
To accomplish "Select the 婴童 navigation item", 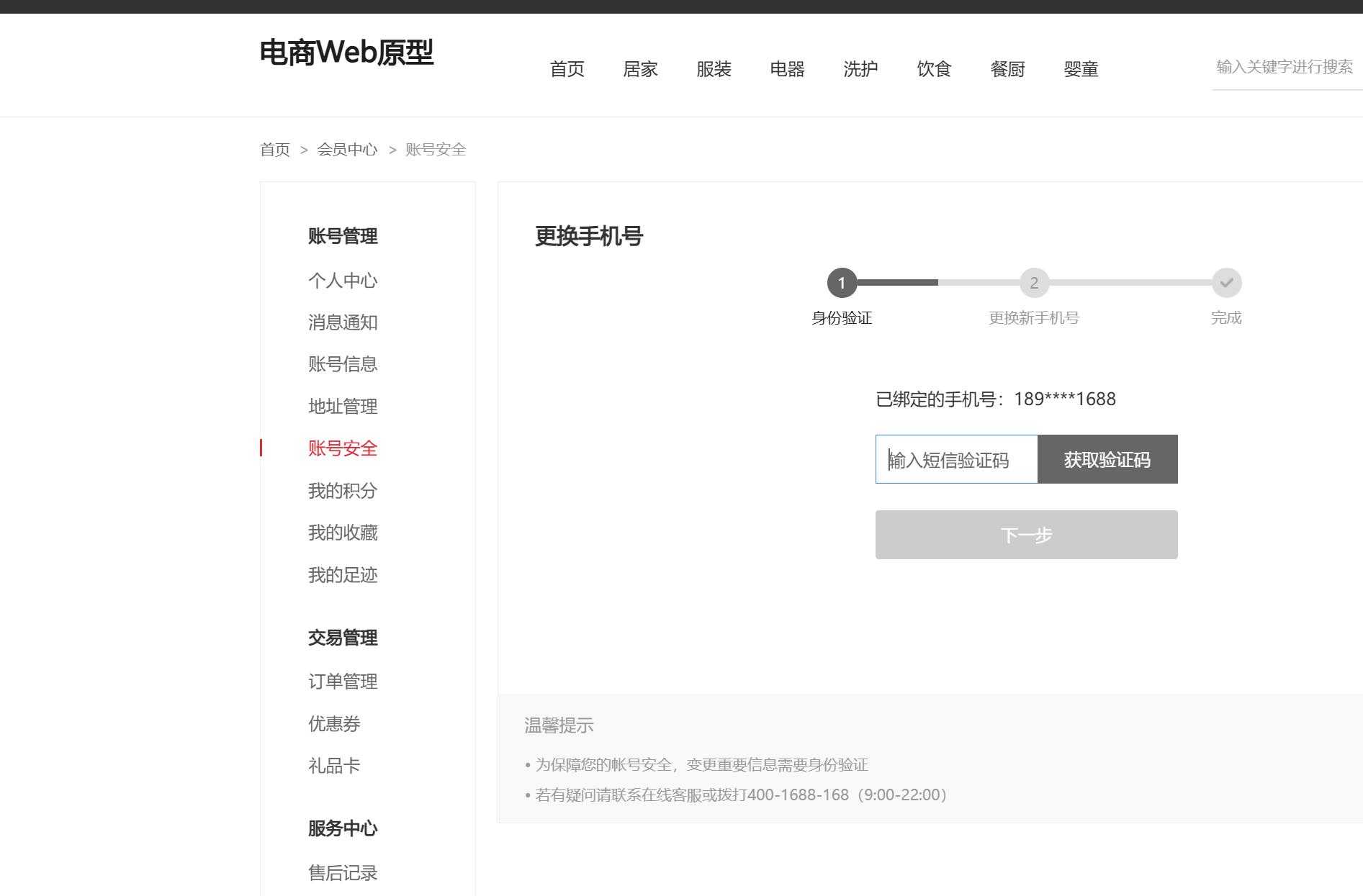I will (1081, 68).
